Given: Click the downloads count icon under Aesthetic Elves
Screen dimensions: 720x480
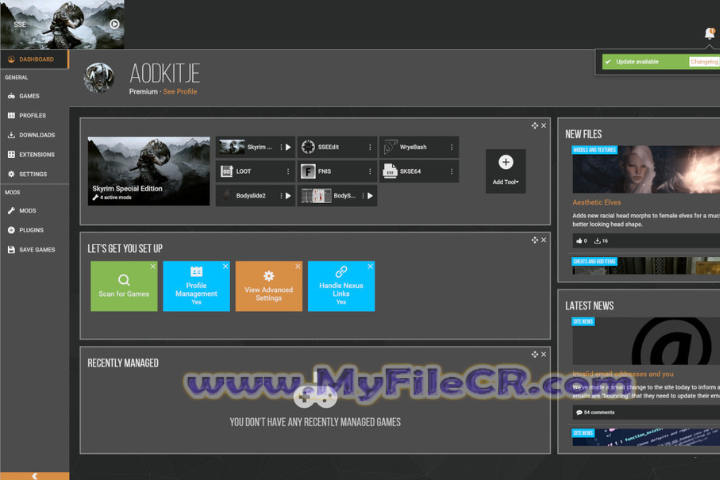Looking at the screenshot, I should point(597,241).
